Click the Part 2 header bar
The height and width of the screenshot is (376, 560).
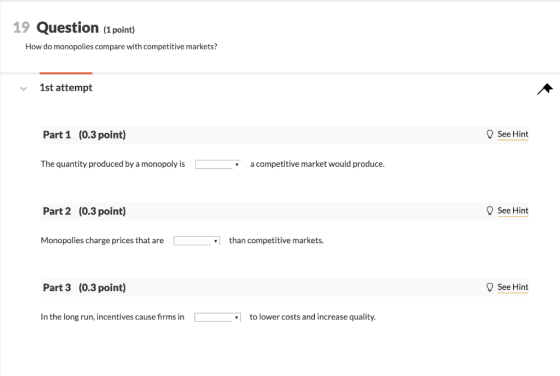[x=285, y=211]
